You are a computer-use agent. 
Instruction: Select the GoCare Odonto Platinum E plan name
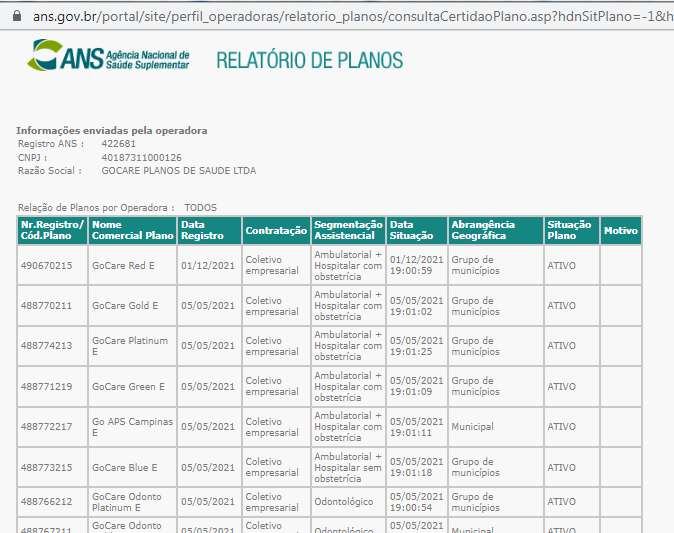tap(127, 502)
